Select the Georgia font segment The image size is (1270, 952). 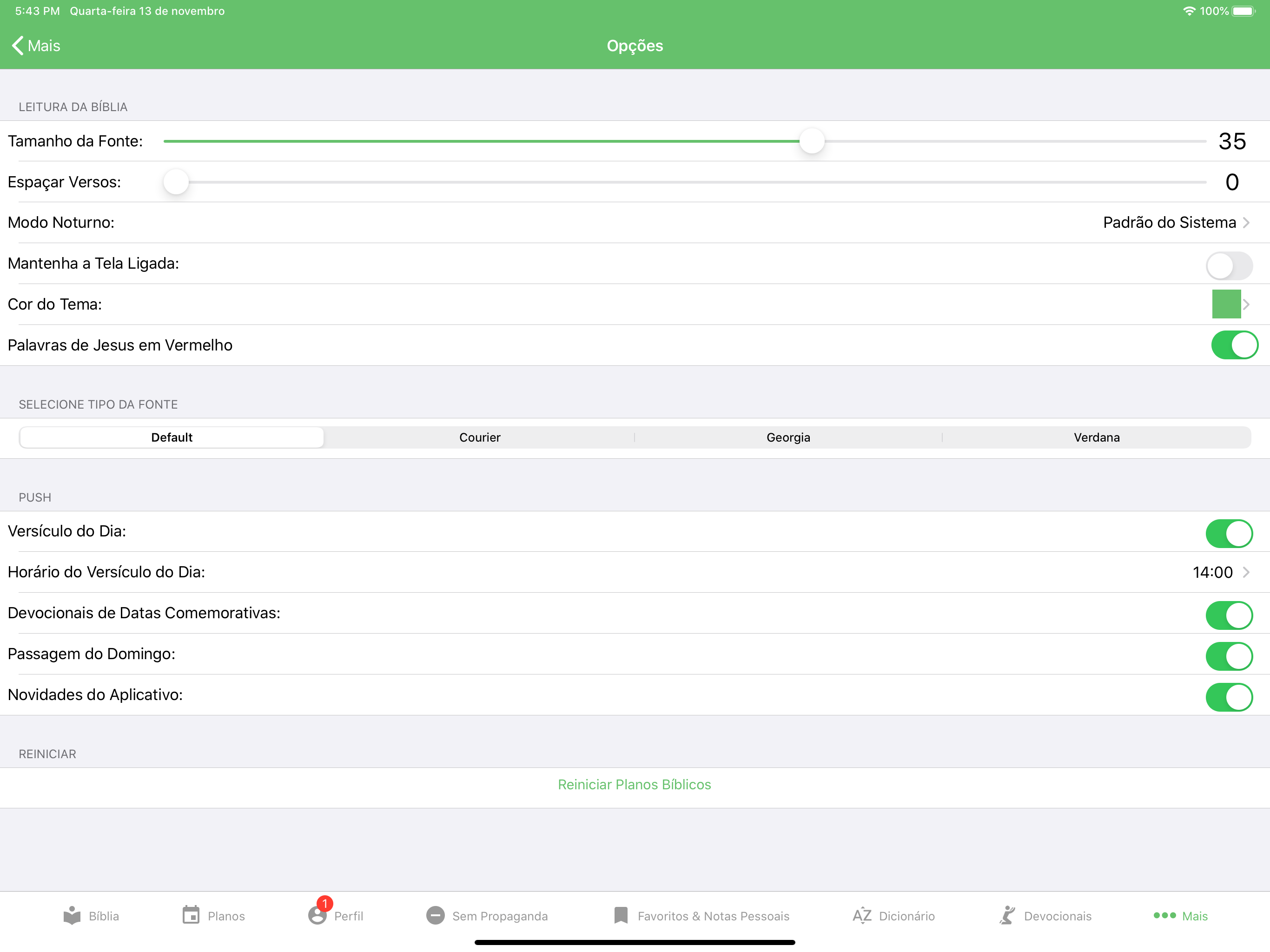(x=788, y=437)
